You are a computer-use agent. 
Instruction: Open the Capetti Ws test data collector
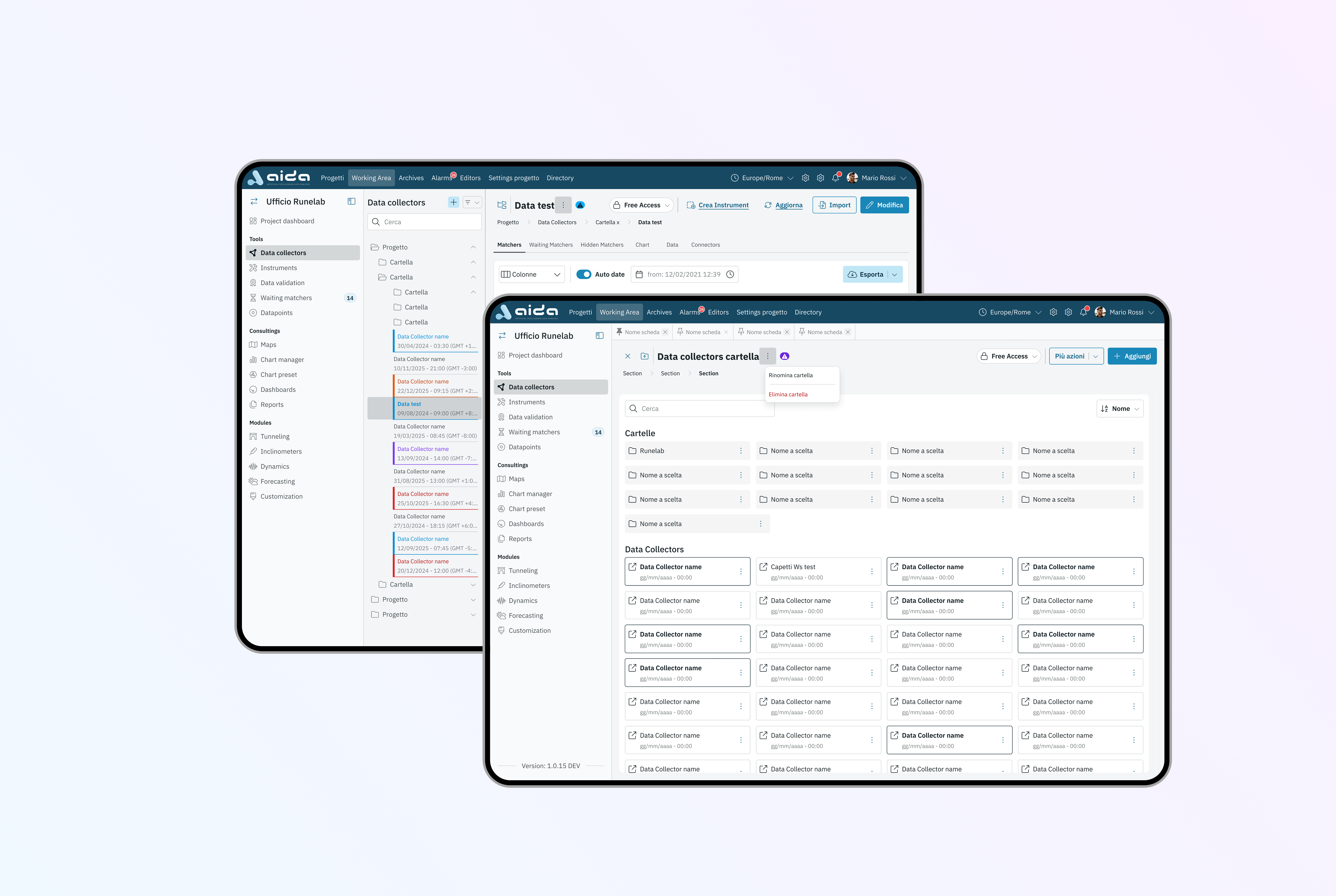coord(818,572)
